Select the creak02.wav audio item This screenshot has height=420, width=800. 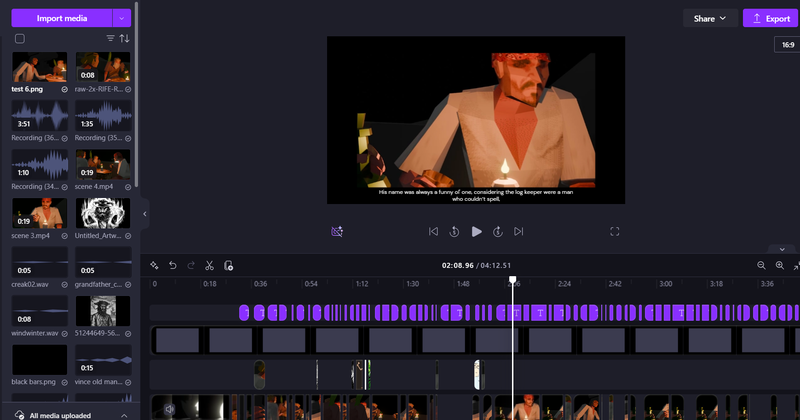pos(39,262)
